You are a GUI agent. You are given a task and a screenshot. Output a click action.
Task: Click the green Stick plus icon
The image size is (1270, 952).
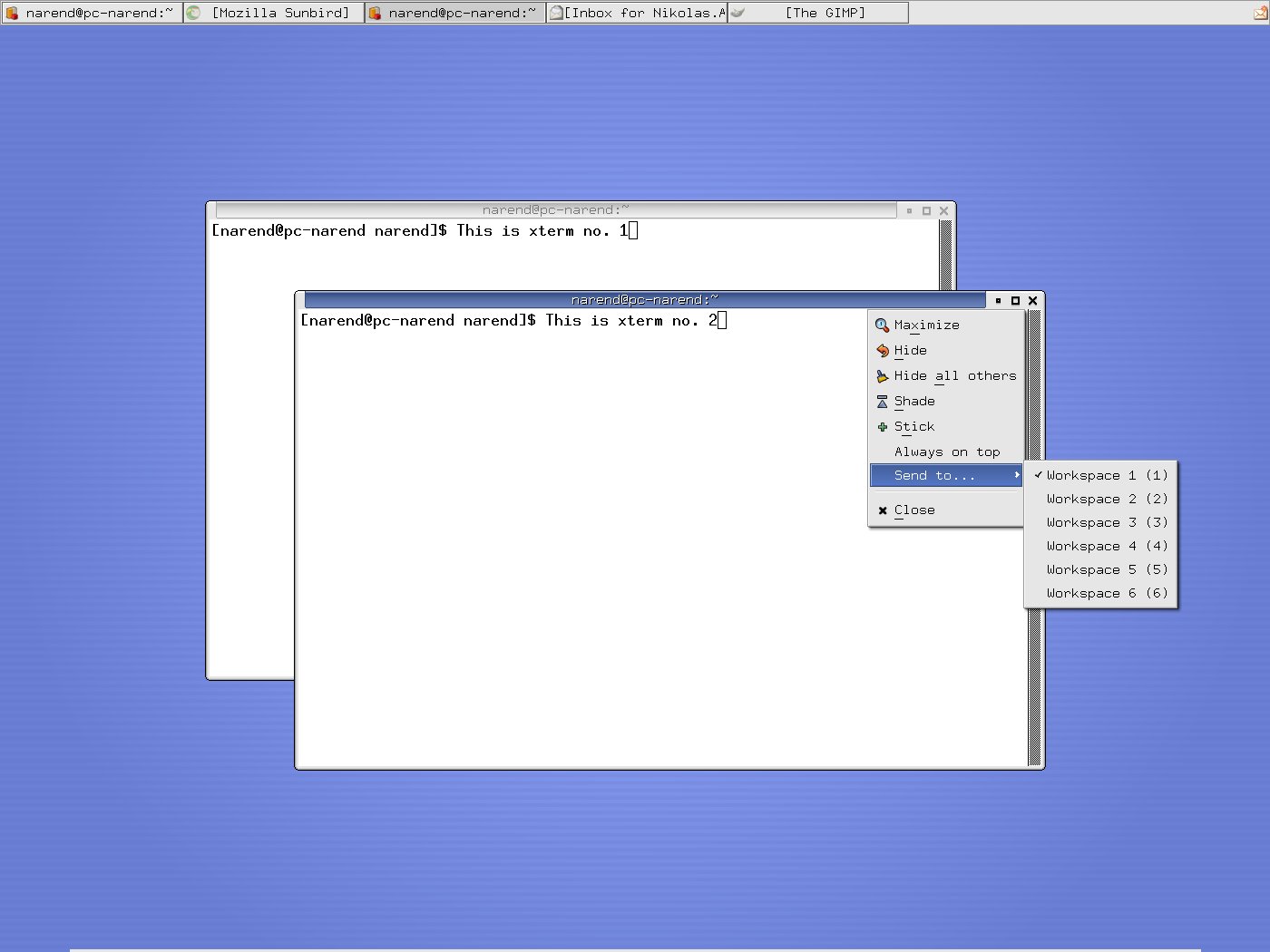[882, 427]
